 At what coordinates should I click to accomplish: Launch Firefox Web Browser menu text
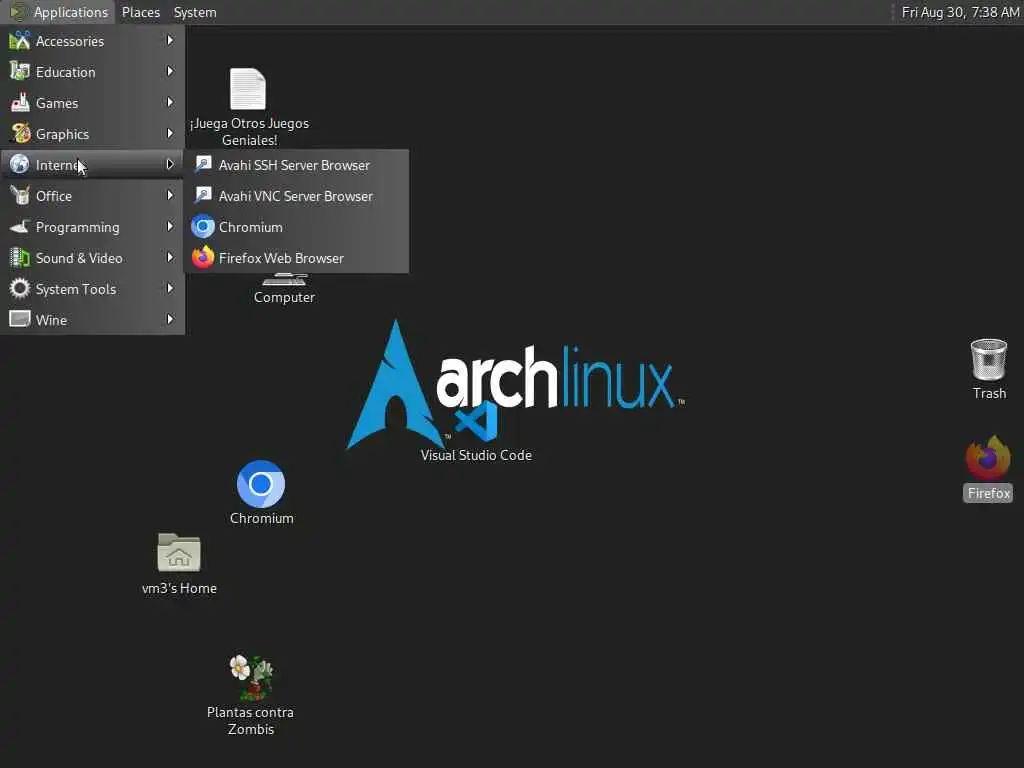pos(281,258)
